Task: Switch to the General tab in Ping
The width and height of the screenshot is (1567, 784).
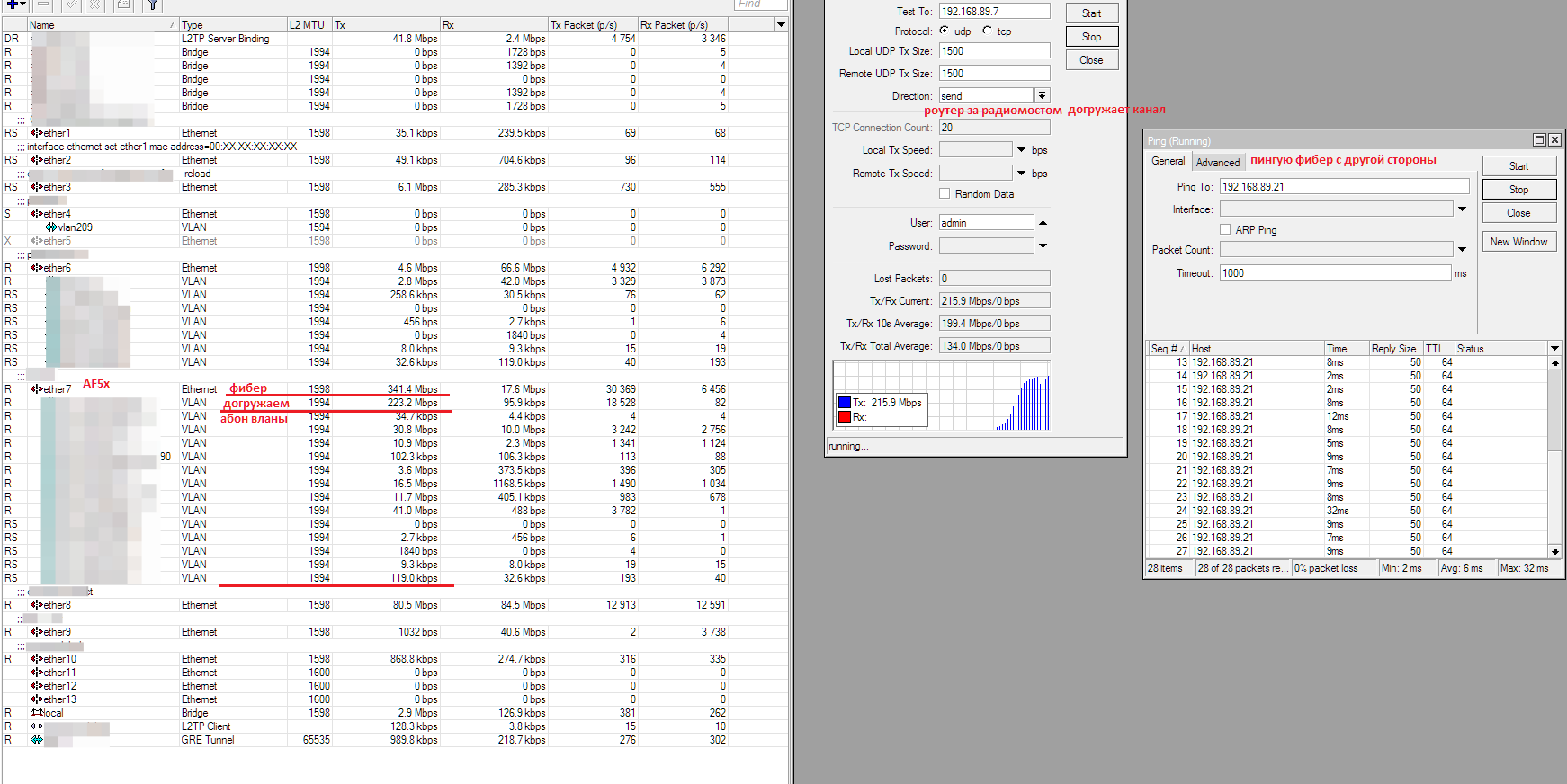Action: click(x=1168, y=161)
